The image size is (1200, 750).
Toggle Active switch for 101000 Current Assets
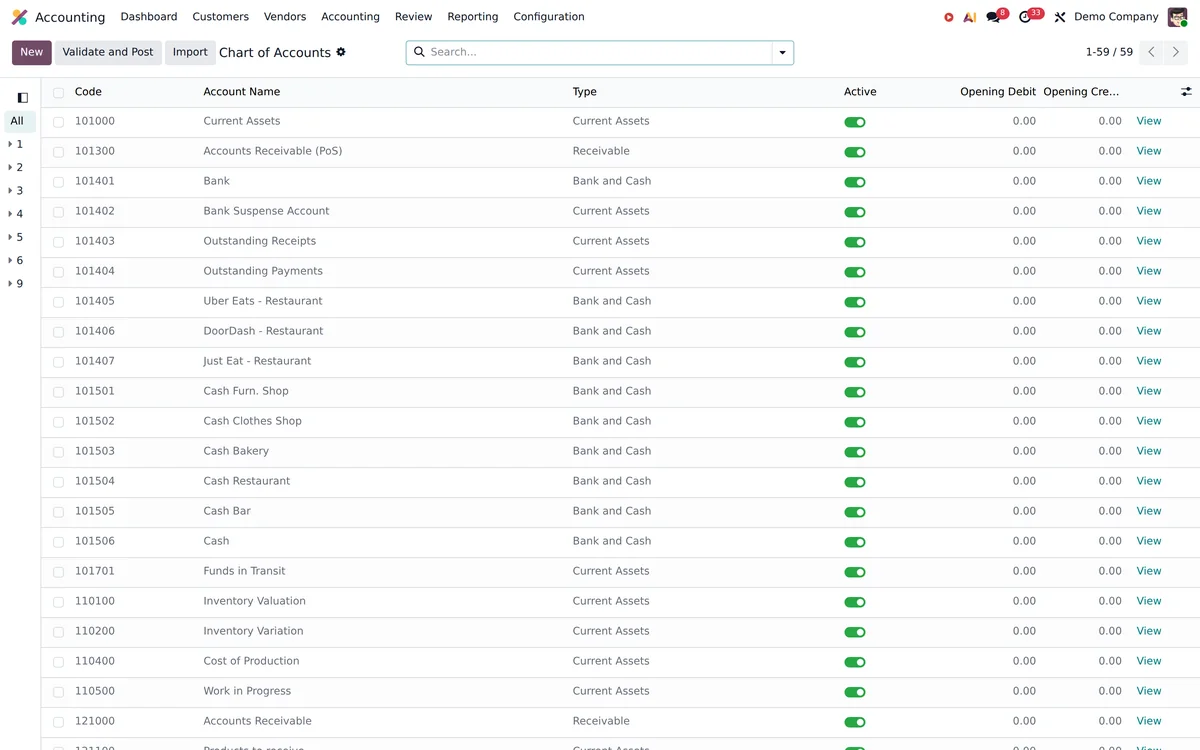point(855,122)
